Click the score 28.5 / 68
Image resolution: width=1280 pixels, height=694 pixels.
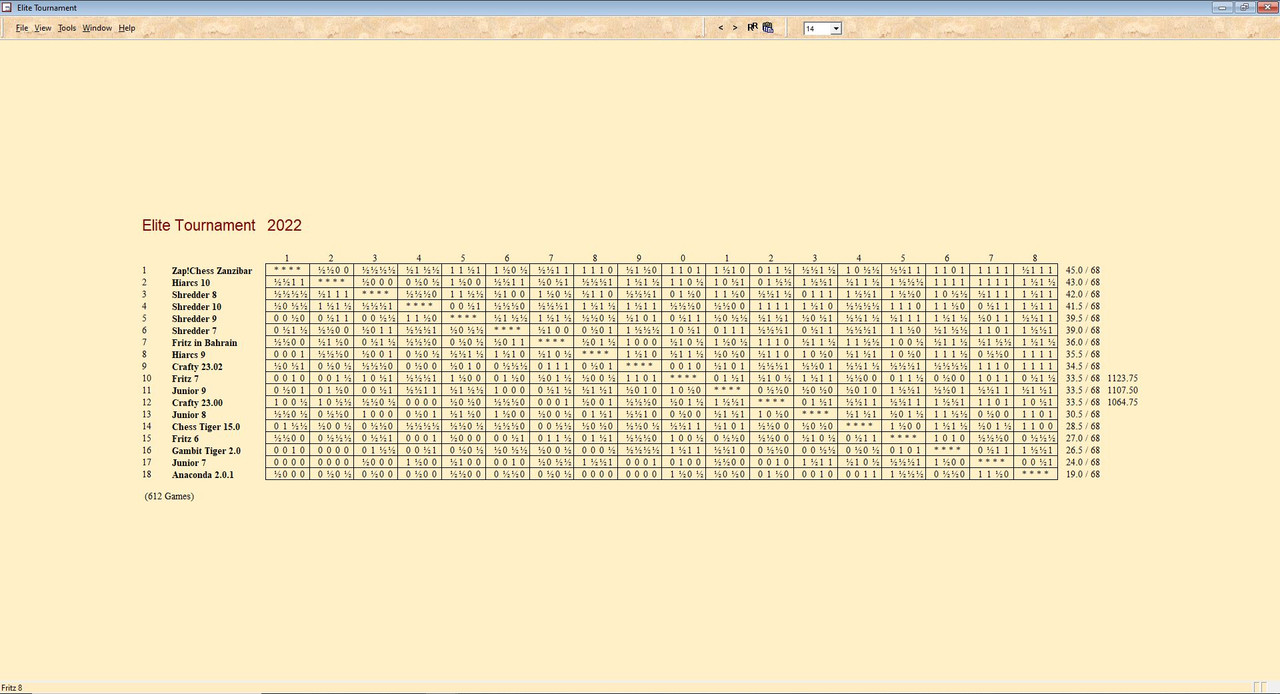pos(1083,427)
